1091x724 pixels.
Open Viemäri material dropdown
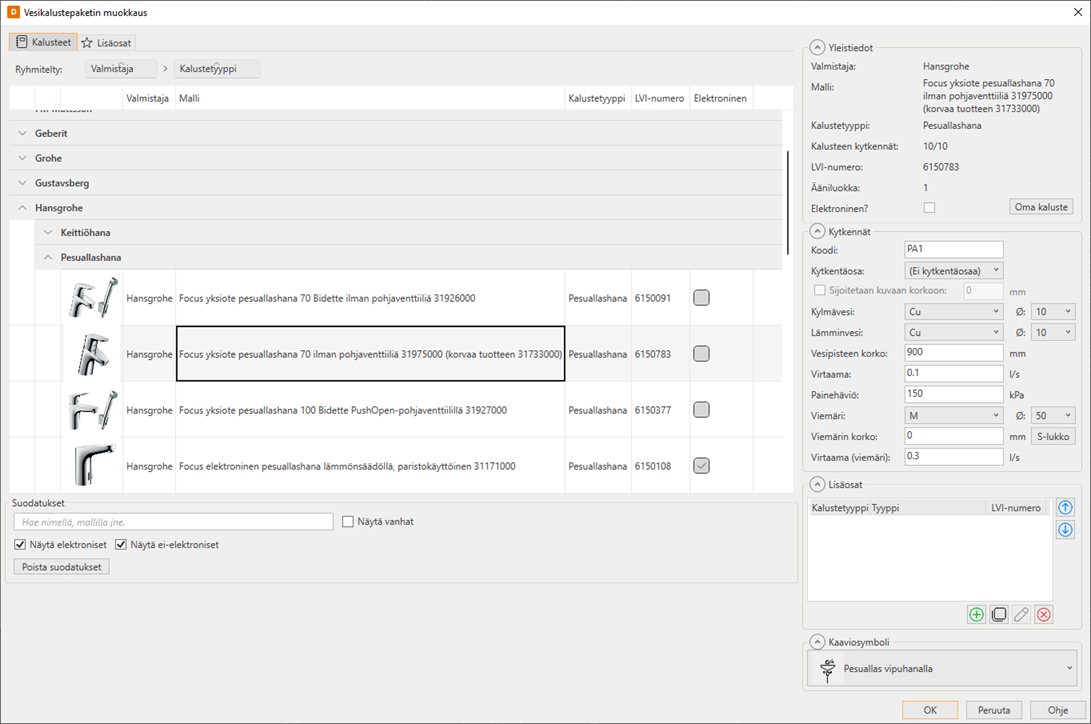[954, 415]
